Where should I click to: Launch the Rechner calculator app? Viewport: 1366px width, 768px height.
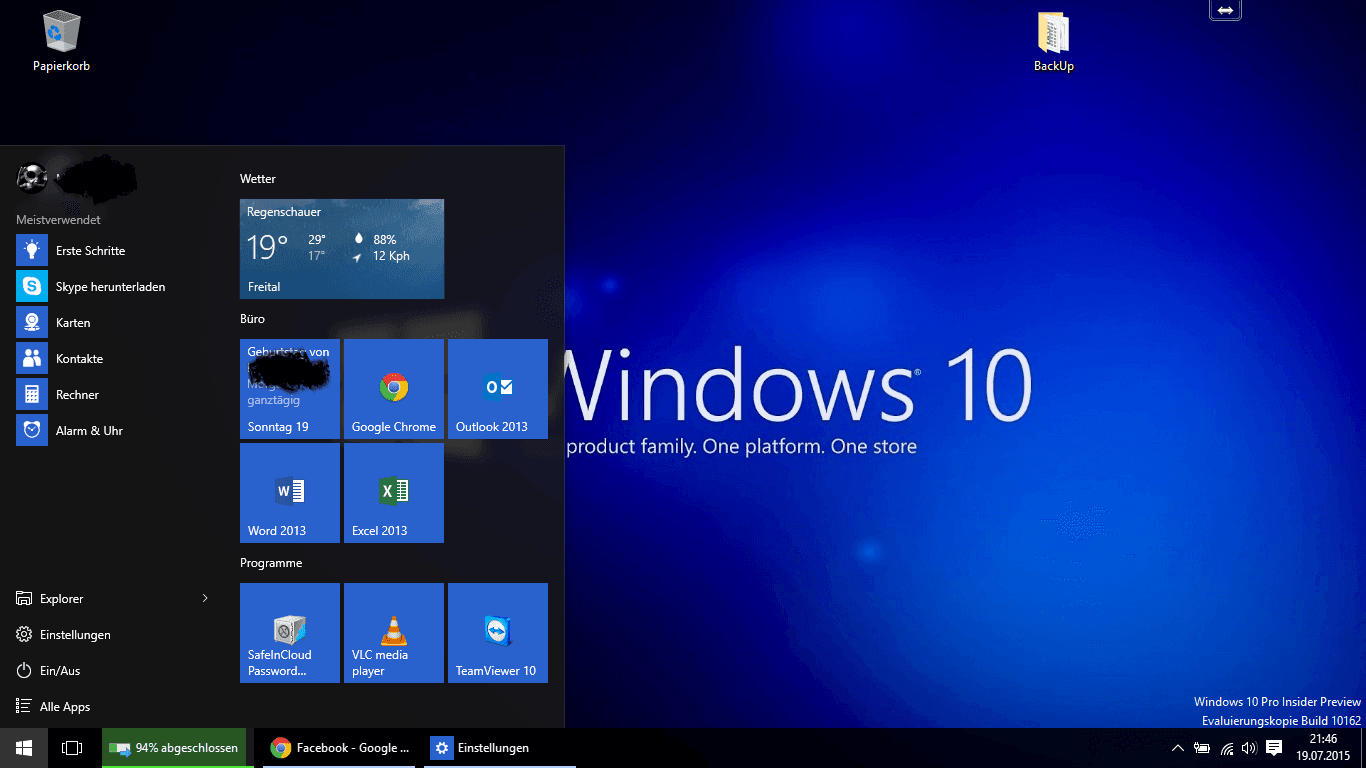(x=112, y=395)
